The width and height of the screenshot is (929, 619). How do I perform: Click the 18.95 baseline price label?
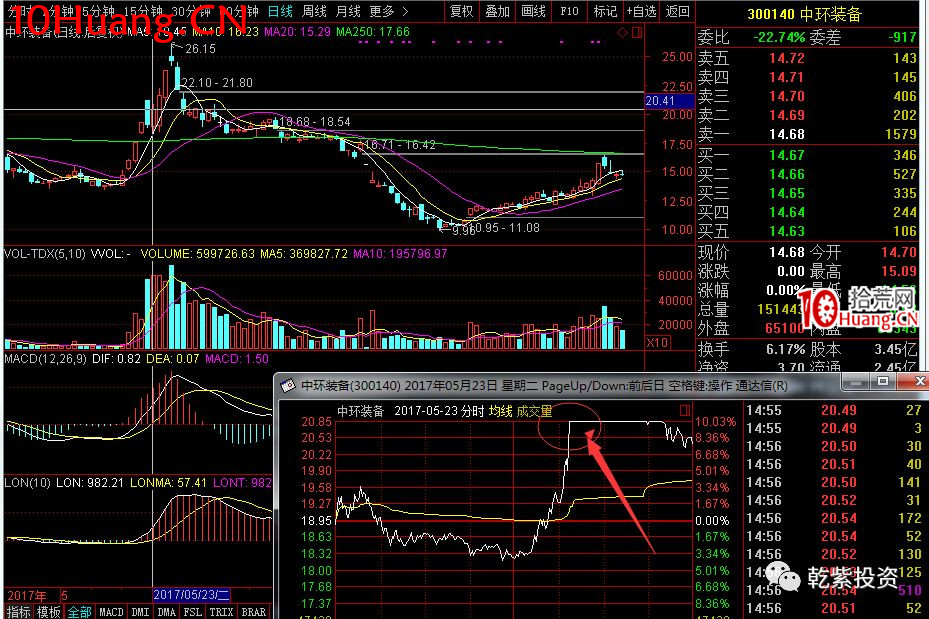316,521
